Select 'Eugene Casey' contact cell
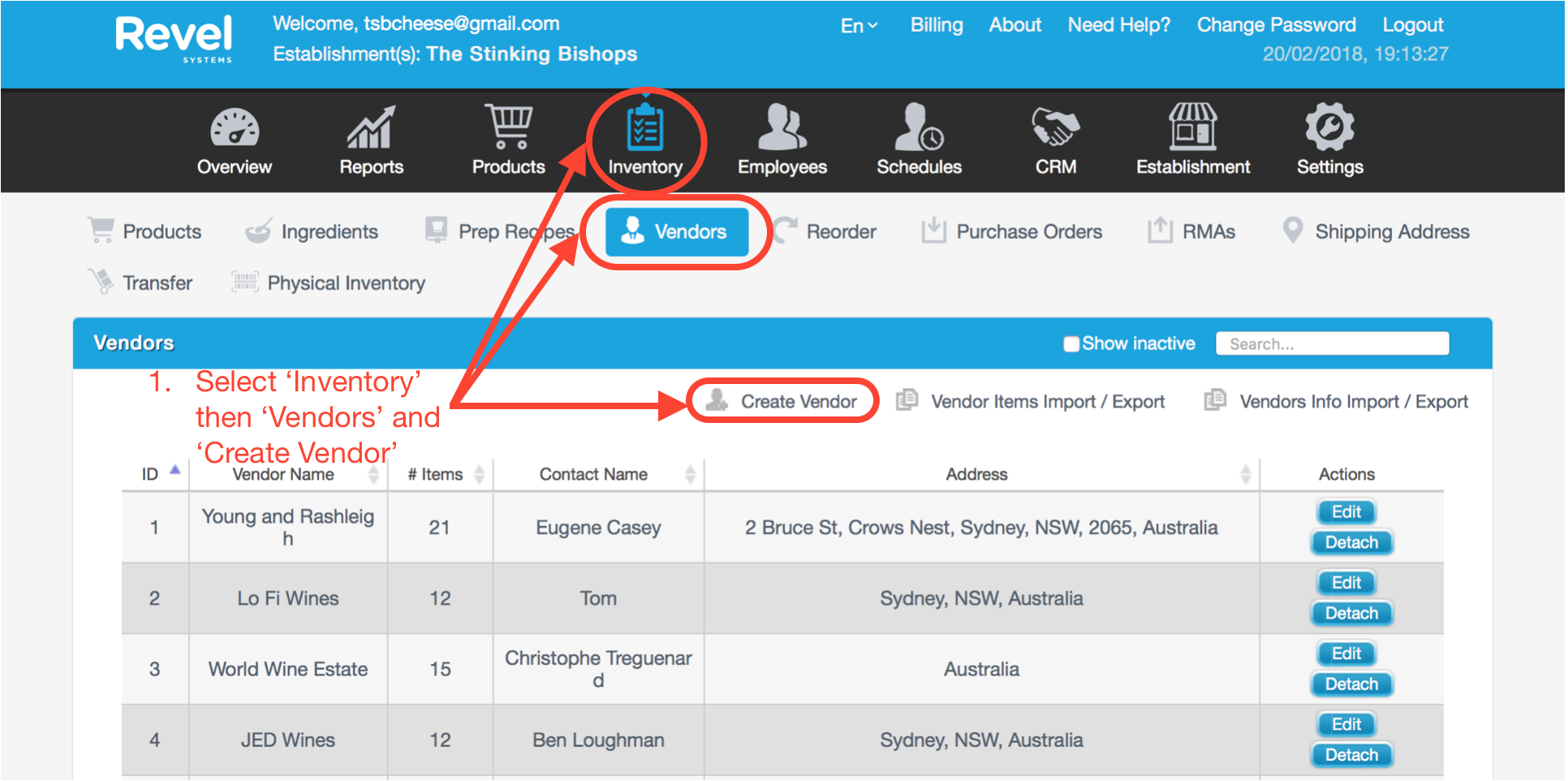Screen dimensions: 1568x781 598,528
